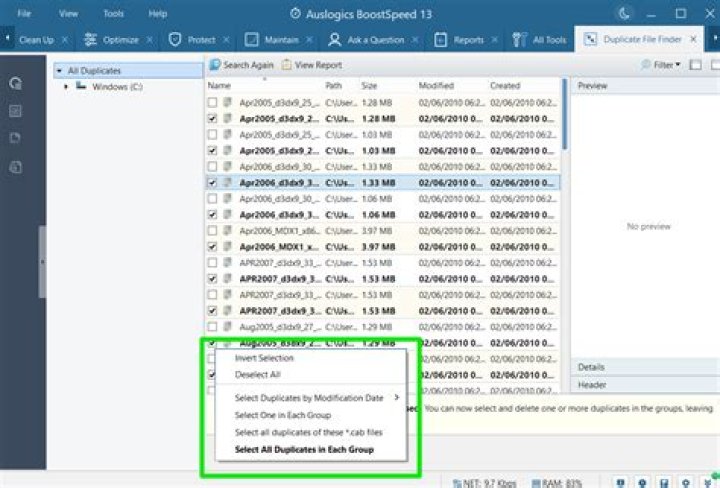720x488 pixels.
Task: Open the Details panel header
Action: pyautogui.click(x=591, y=368)
